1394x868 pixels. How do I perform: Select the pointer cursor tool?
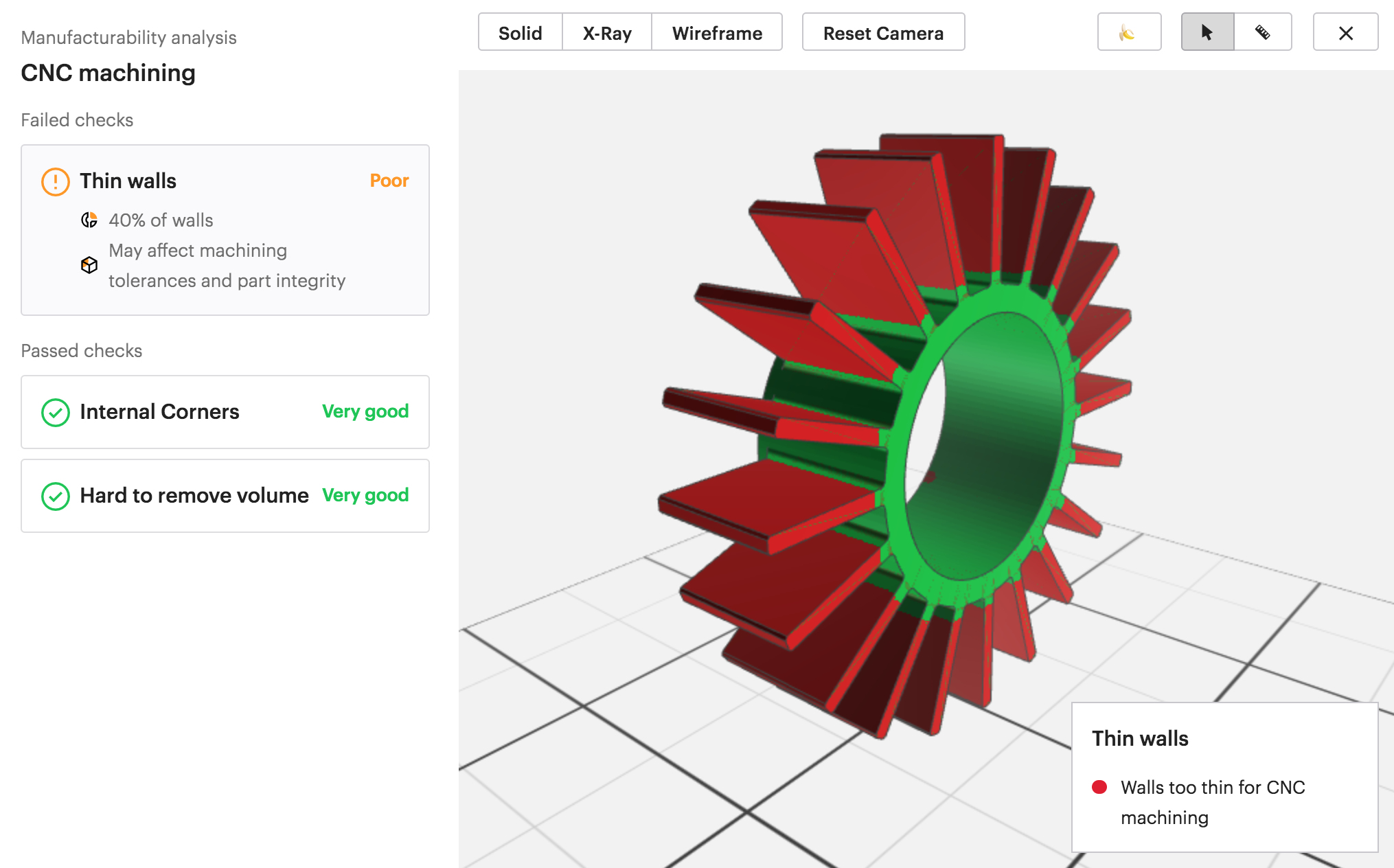(x=1207, y=32)
